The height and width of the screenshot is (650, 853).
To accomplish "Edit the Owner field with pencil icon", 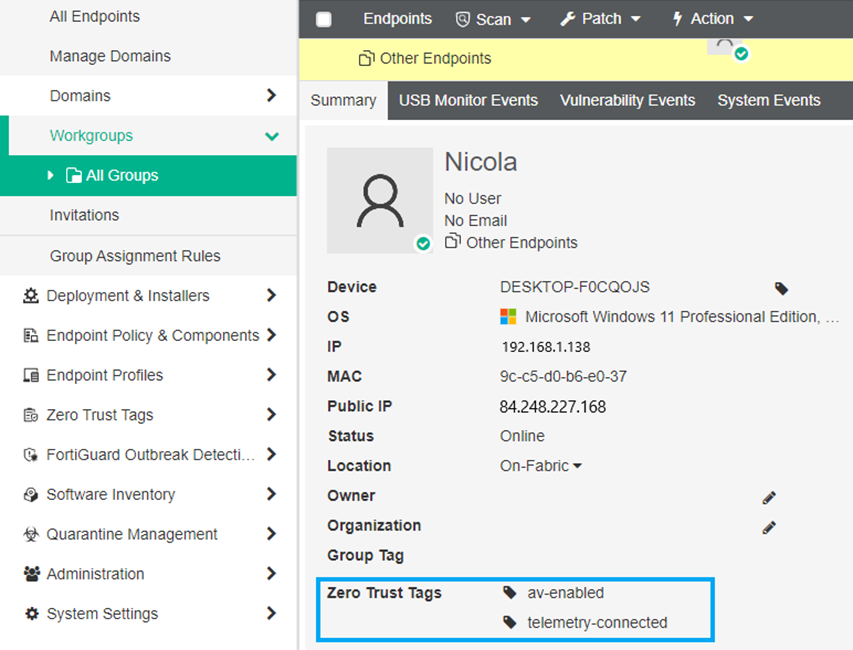I will click(769, 498).
